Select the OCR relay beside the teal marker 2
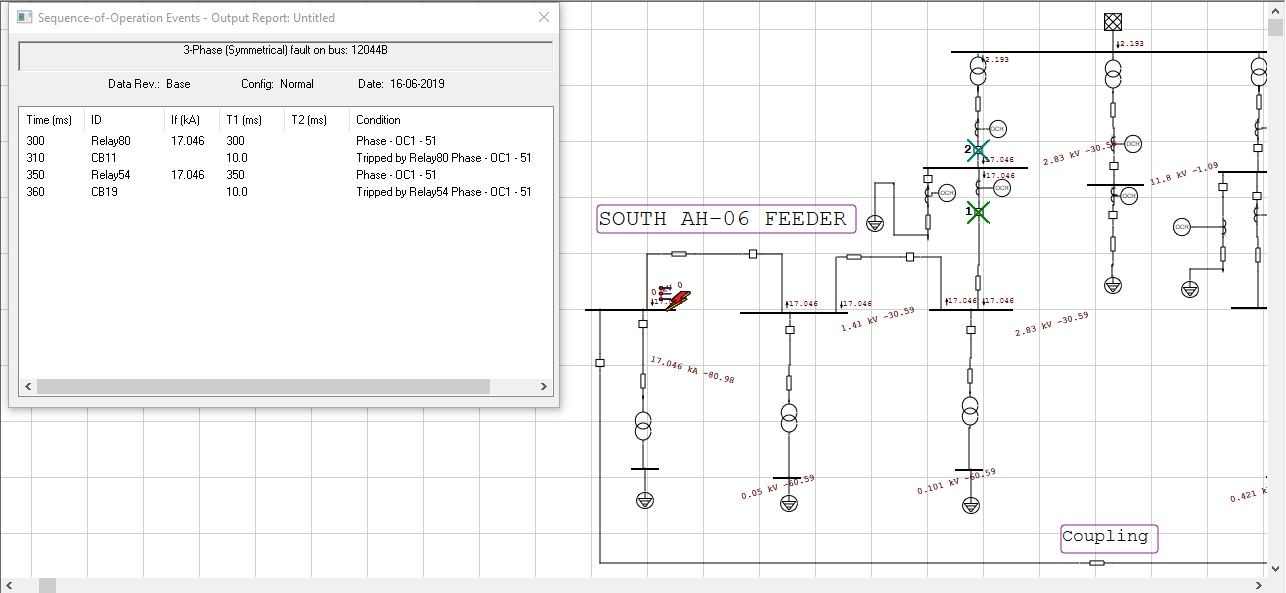The height and width of the screenshot is (593, 1286). tap(997, 129)
